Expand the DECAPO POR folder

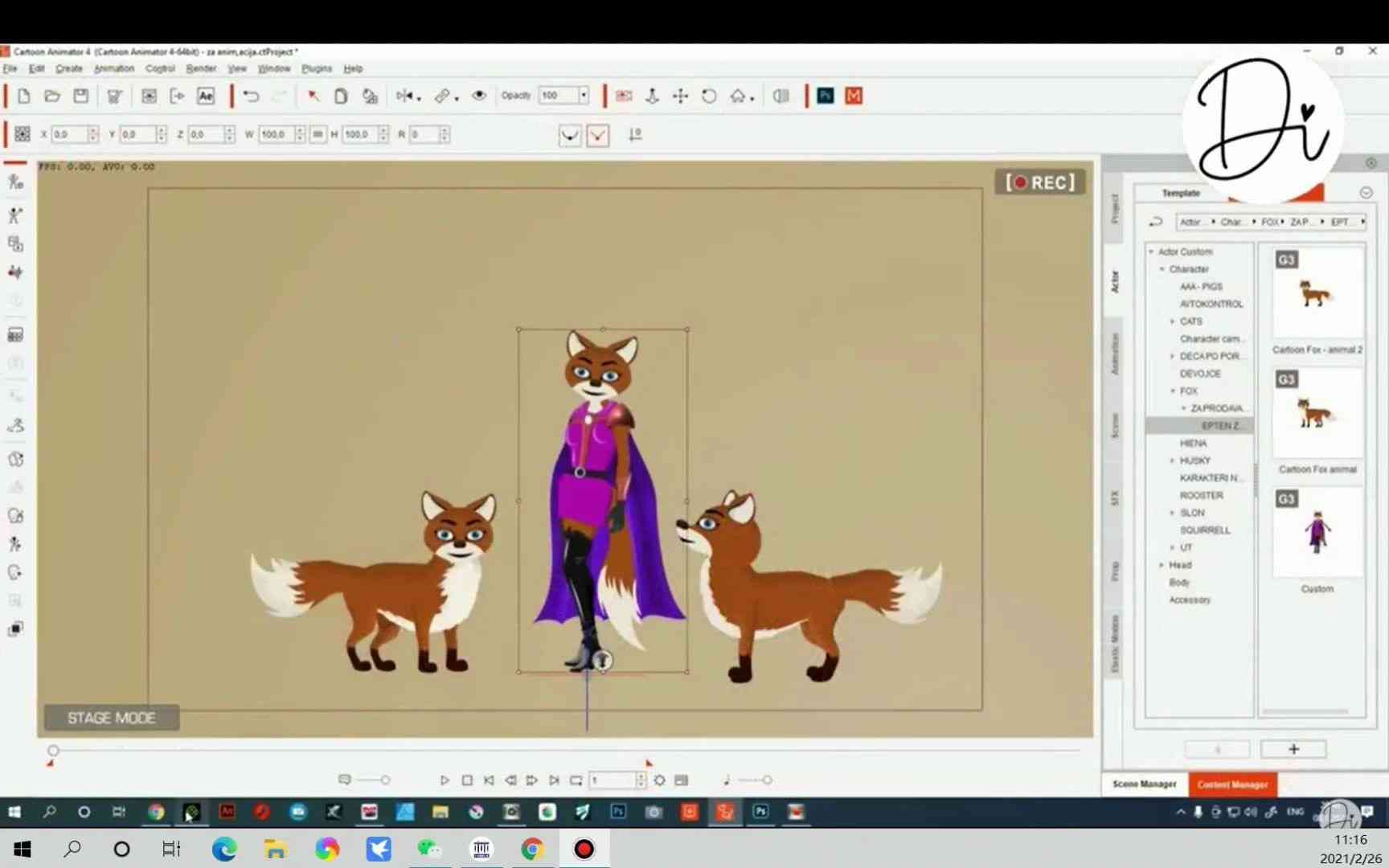pos(1173,356)
